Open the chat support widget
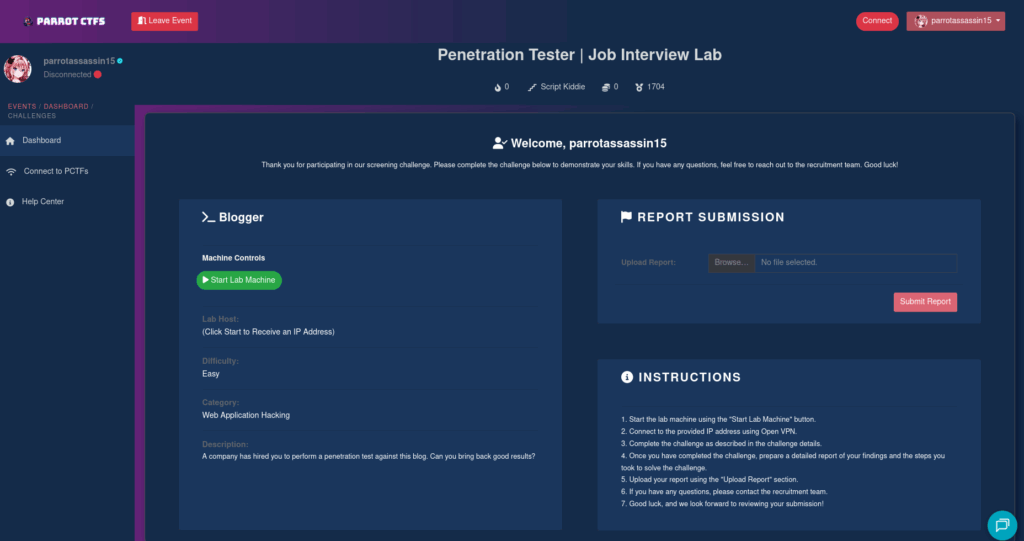1024x541 pixels. click(1001, 524)
